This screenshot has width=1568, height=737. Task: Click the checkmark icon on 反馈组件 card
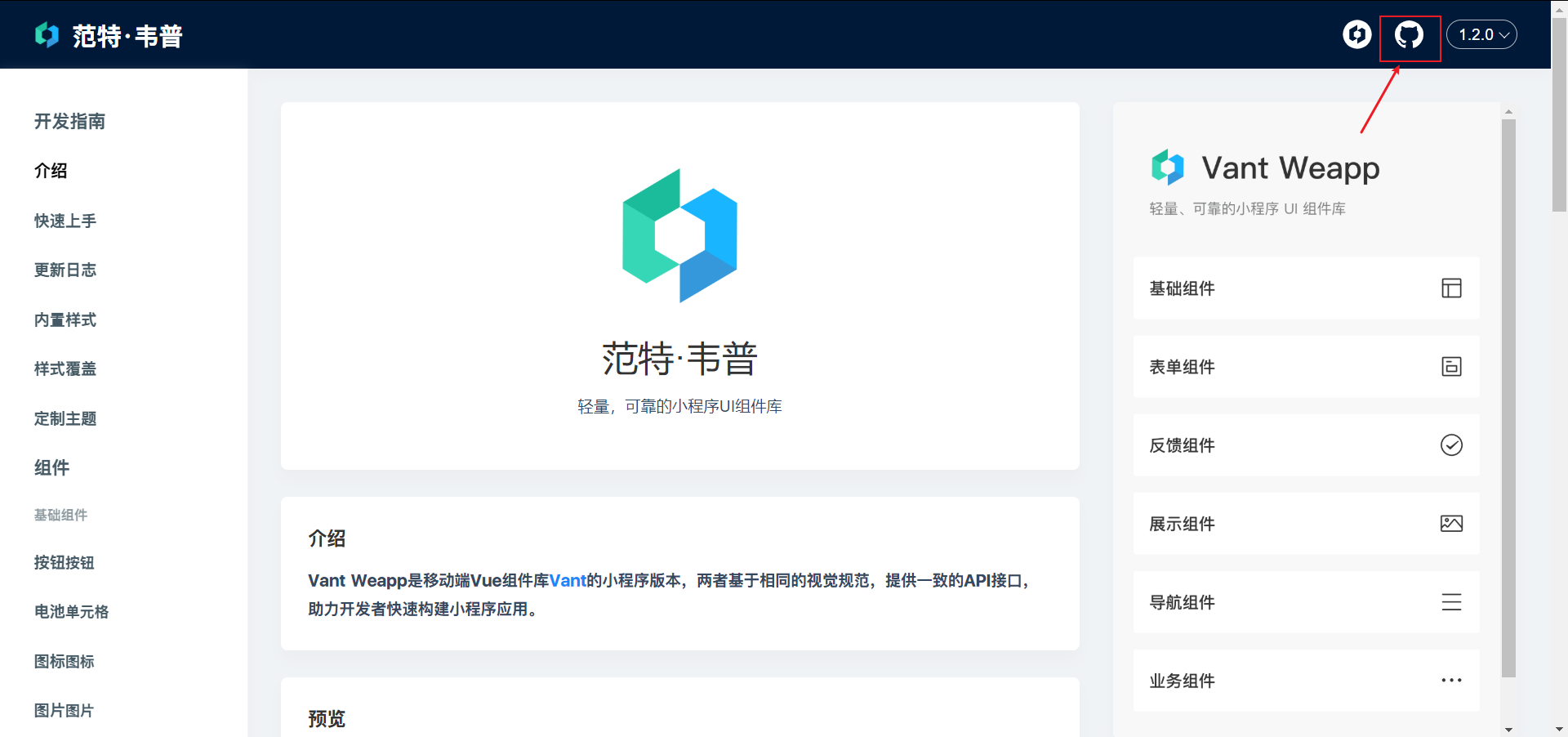pyautogui.click(x=1451, y=445)
